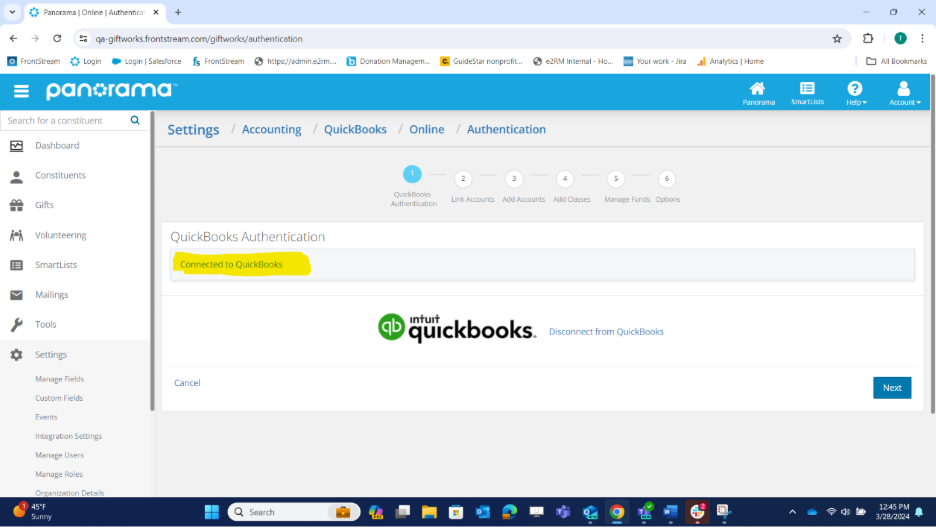Open the GuideStar nonprofit bookmark
The width and height of the screenshot is (936, 528).
tap(481, 61)
